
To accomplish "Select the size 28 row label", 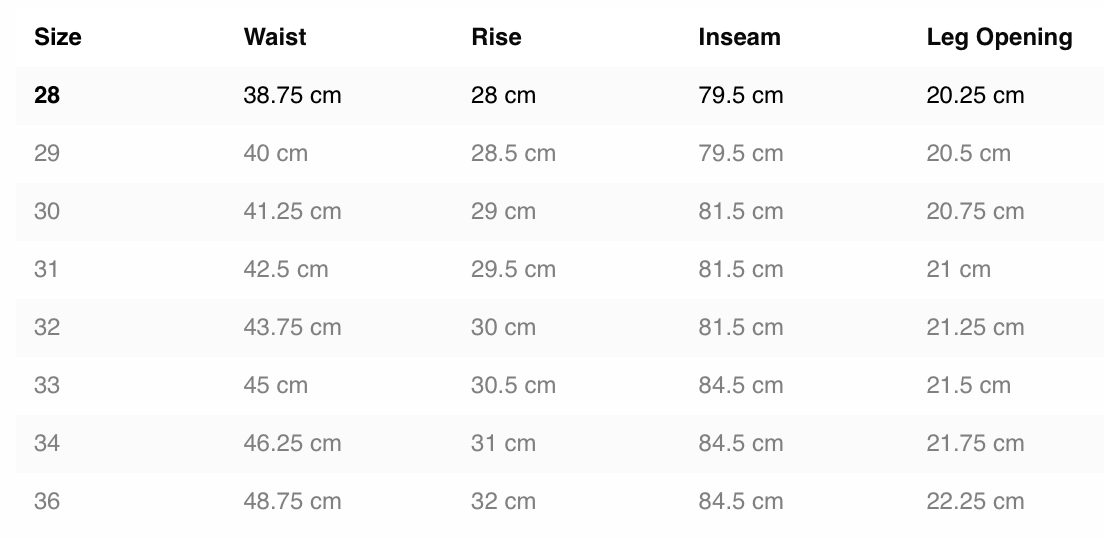I will [46, 95].
